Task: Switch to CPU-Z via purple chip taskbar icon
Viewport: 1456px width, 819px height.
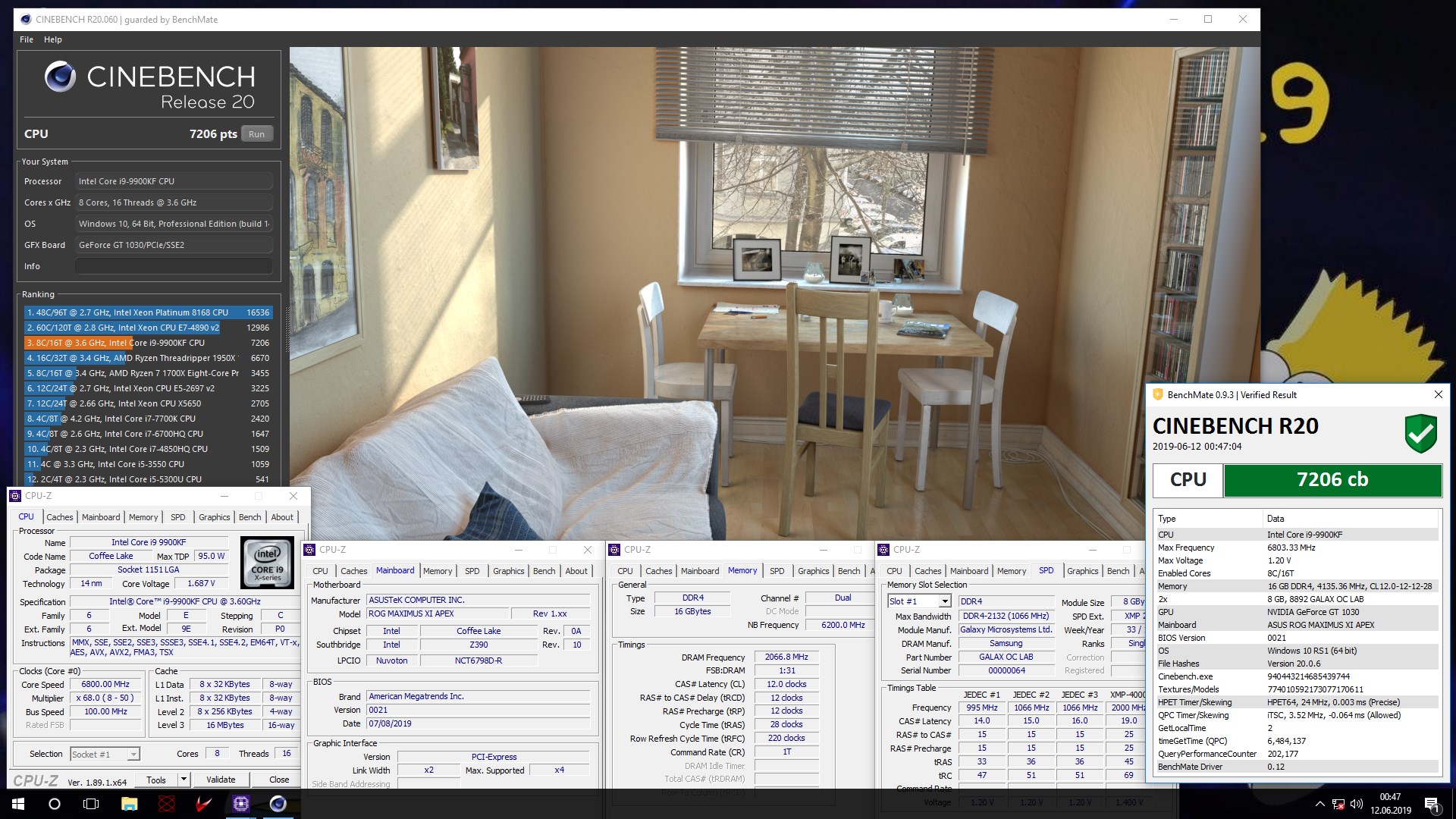Action: pos(241,804)
